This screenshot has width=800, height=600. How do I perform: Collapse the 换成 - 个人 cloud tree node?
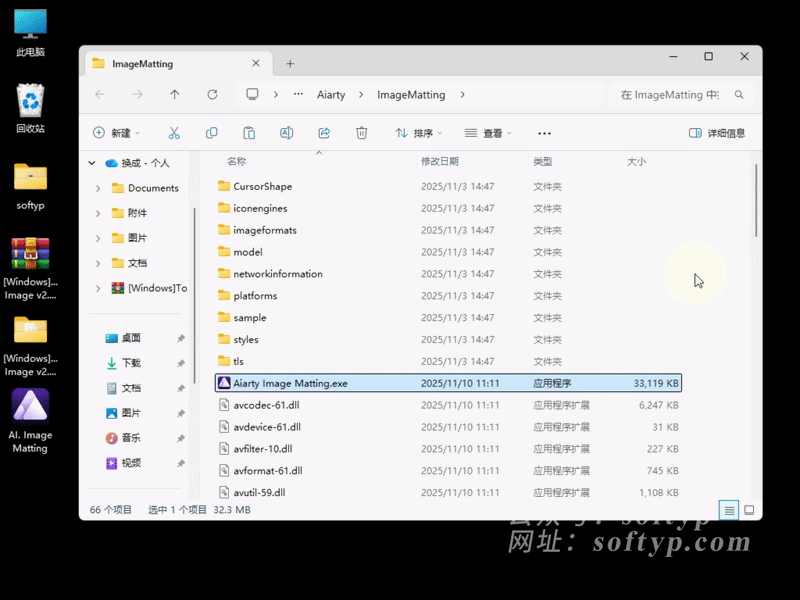click(92, 163)
